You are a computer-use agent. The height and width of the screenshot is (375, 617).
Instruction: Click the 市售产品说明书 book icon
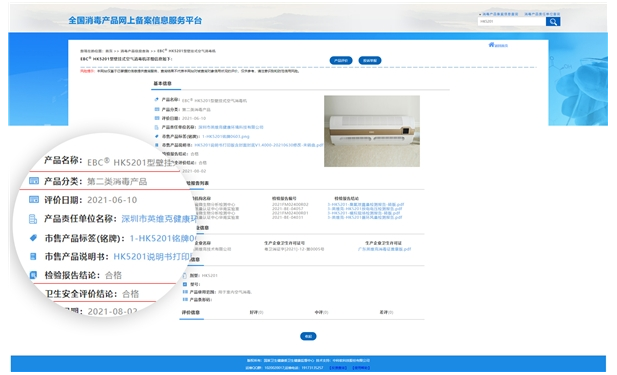[33, 257]
